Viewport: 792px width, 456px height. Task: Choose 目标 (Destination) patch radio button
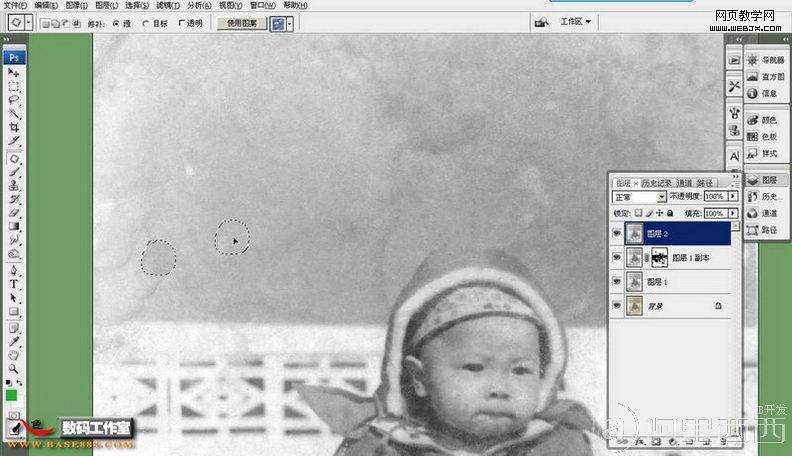click(145, 23)
